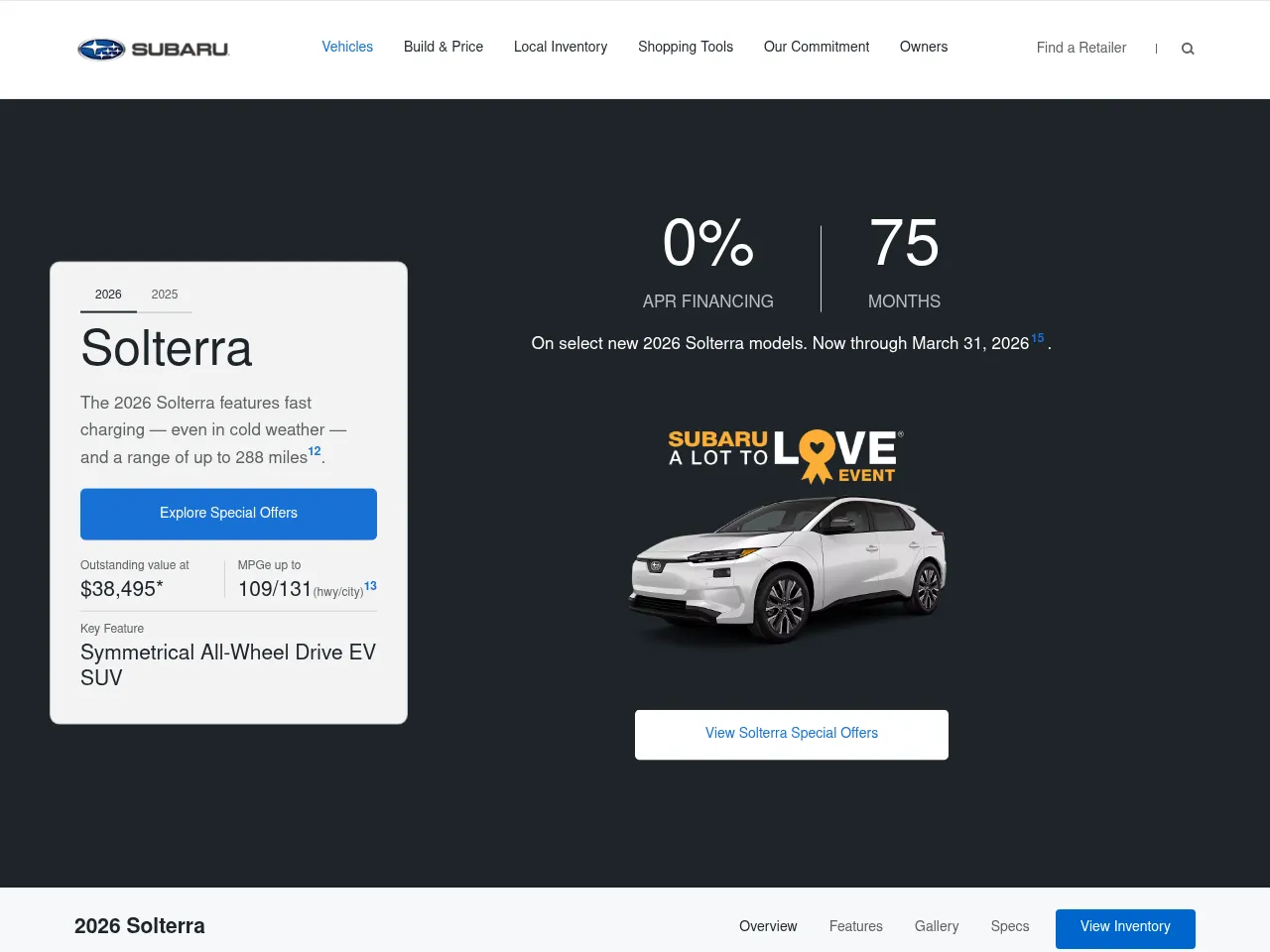This screenshot has height=952, width=1270.
Task: Expand the Our Commitment menu
Action: (817, 47)
